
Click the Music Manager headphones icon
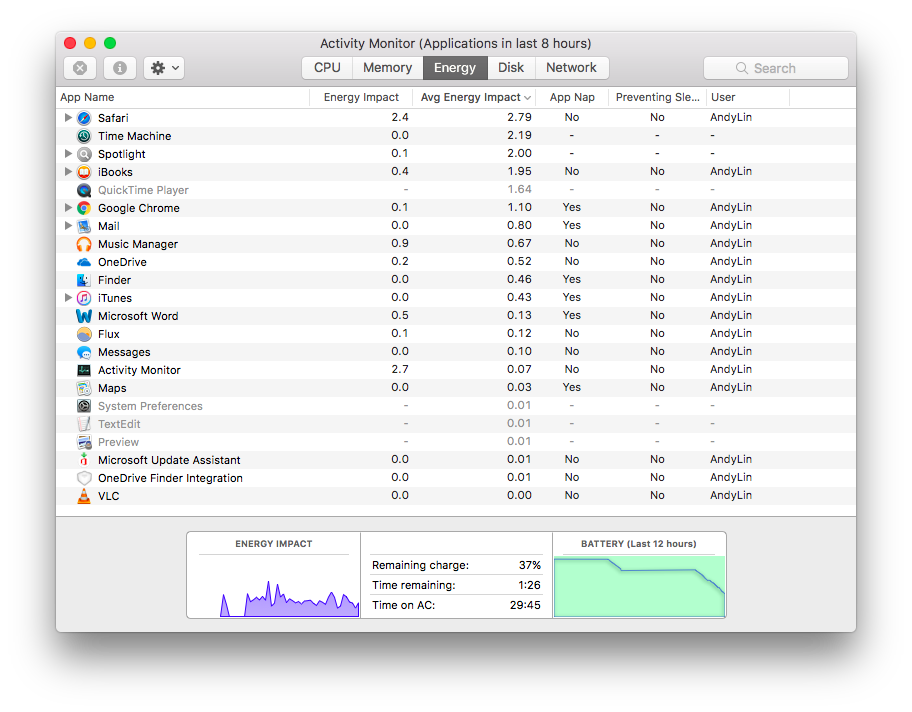point(84,244)
